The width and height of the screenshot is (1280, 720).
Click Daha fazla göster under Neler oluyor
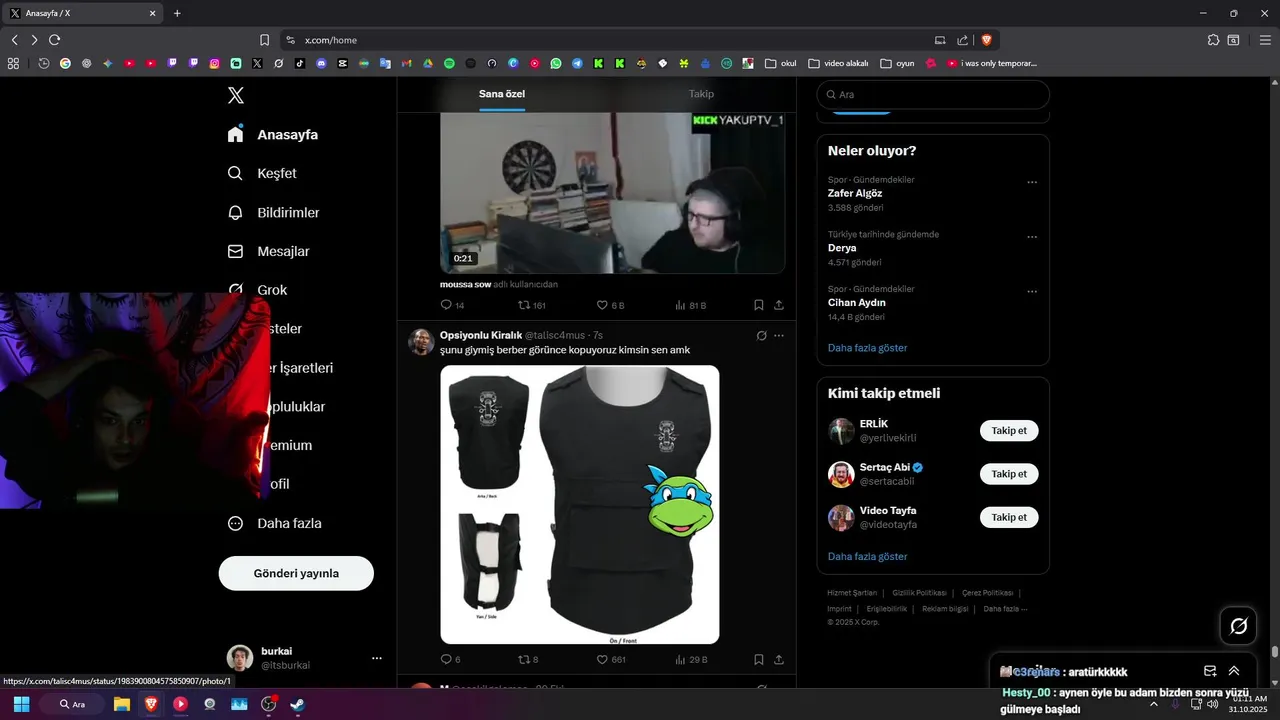(868, 348)
